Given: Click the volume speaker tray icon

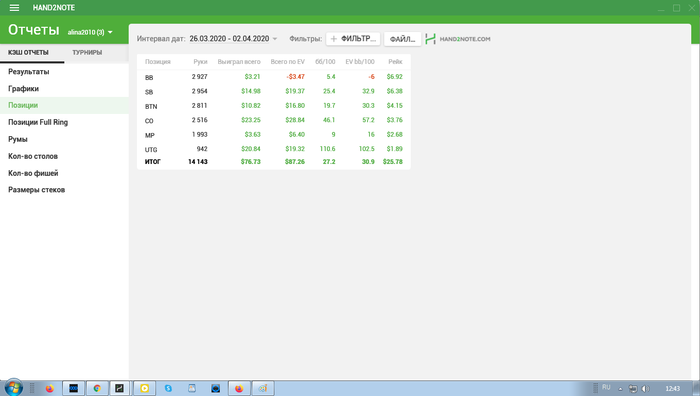Looking at the screenshot, I should click(x=645, y=388).
